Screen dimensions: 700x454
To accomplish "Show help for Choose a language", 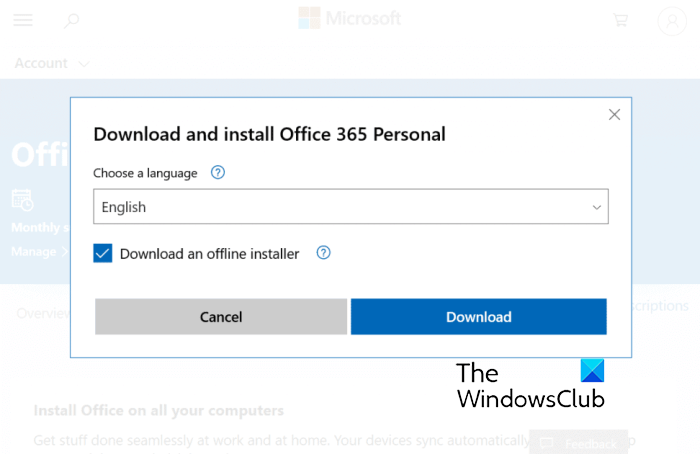I will point(218,172).
